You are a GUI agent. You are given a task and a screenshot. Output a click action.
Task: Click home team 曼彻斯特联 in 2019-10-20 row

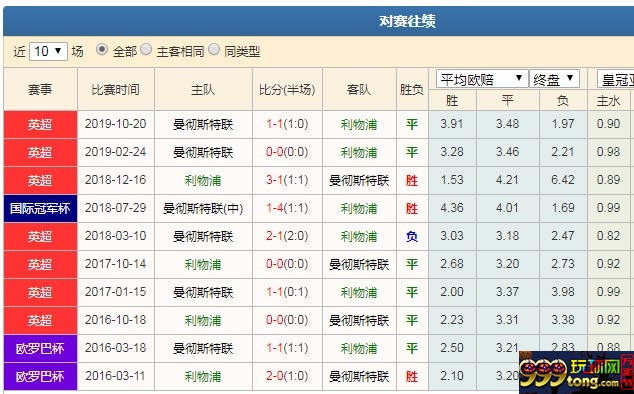[203, 124]
